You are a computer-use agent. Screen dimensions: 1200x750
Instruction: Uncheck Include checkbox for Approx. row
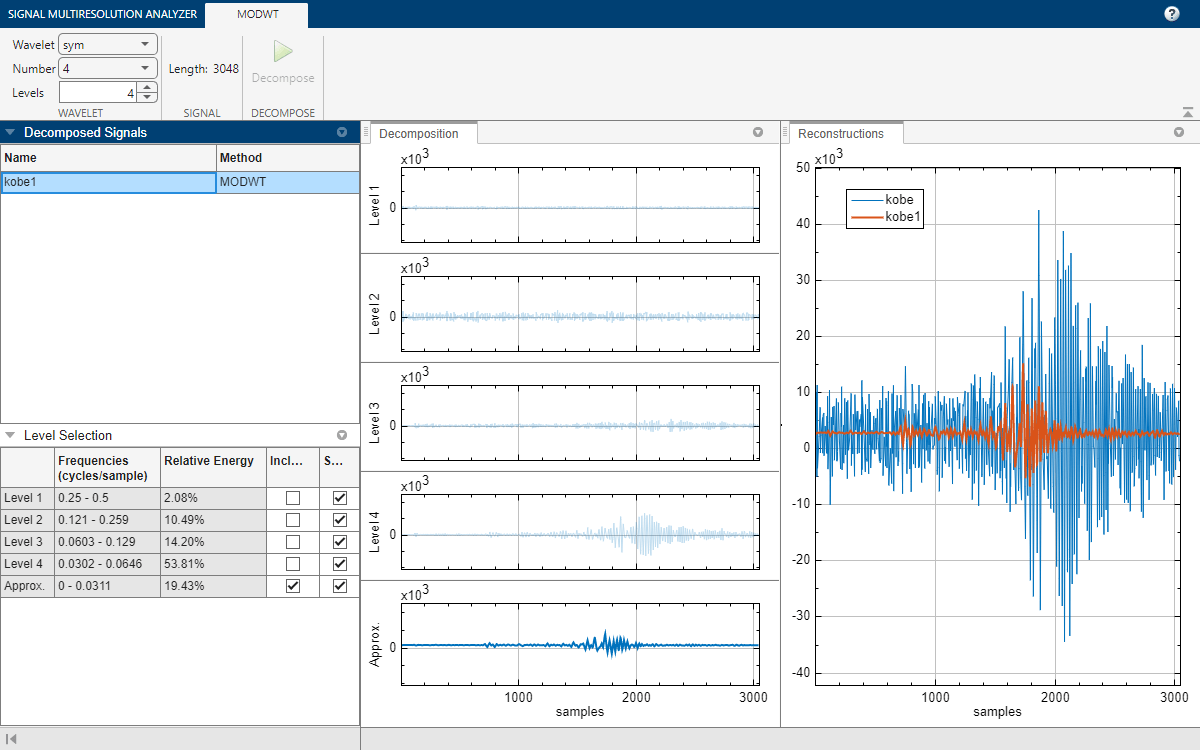coord(293,586)
